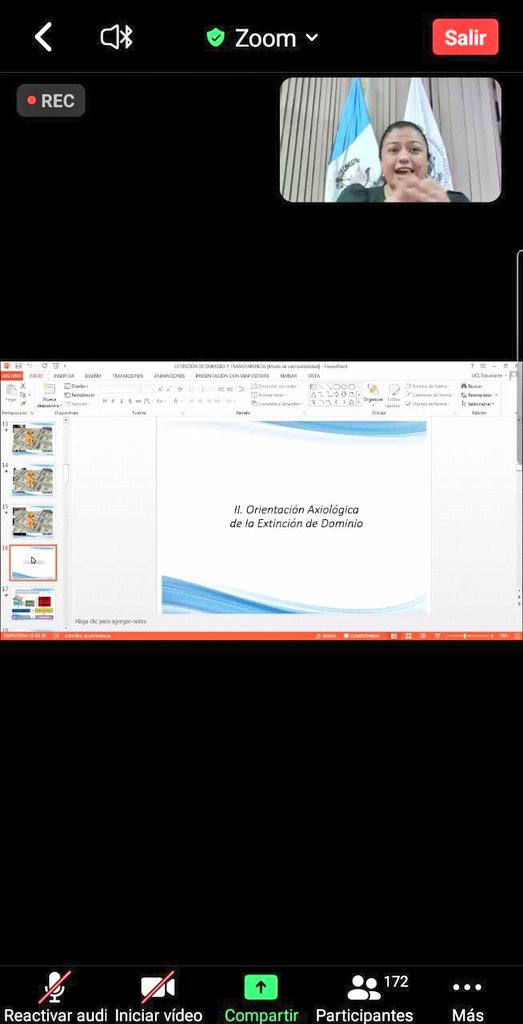Image resolution: width=523 pixels, height=1024 pixels.
Task: Open Estilos rápidos quick styles
Action: pyautogui.click(x=394, y=396)
